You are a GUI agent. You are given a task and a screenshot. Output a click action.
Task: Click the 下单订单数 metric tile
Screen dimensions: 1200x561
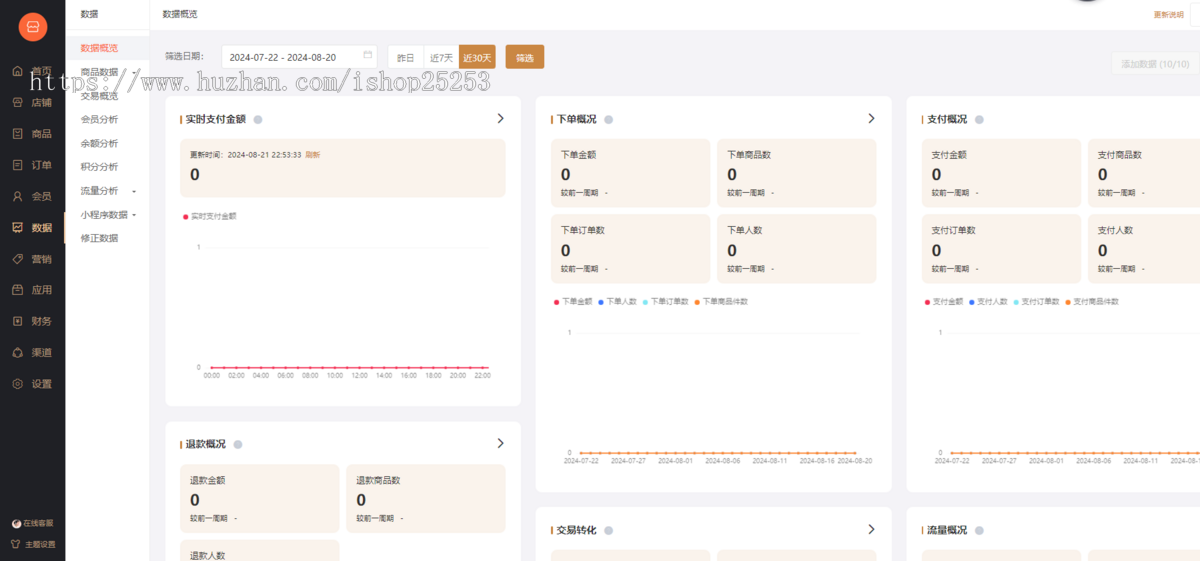point(630,249)
